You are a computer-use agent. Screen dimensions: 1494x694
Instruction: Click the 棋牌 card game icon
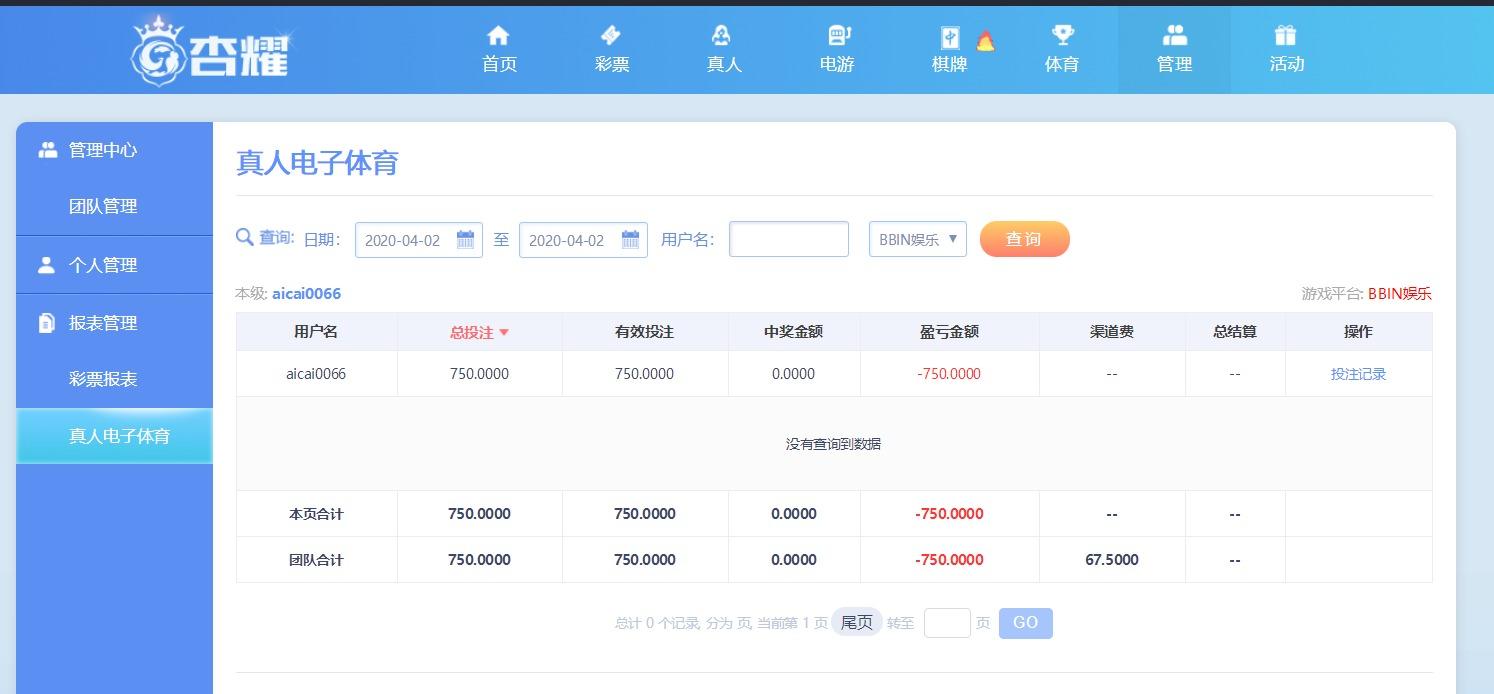click(950, 38)
